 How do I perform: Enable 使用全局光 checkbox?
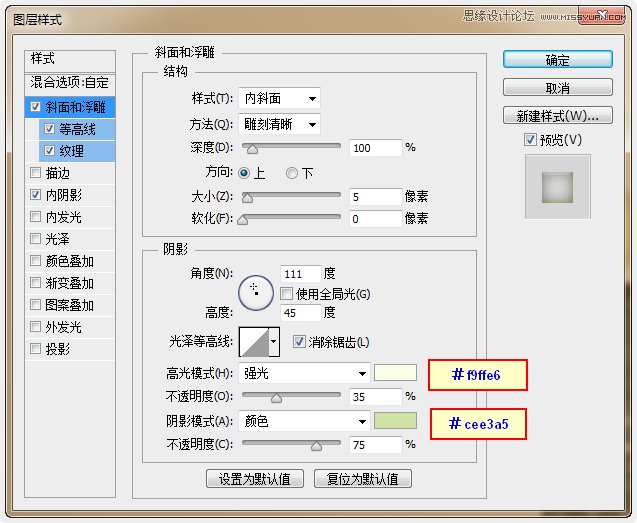[x=287, y=294]
